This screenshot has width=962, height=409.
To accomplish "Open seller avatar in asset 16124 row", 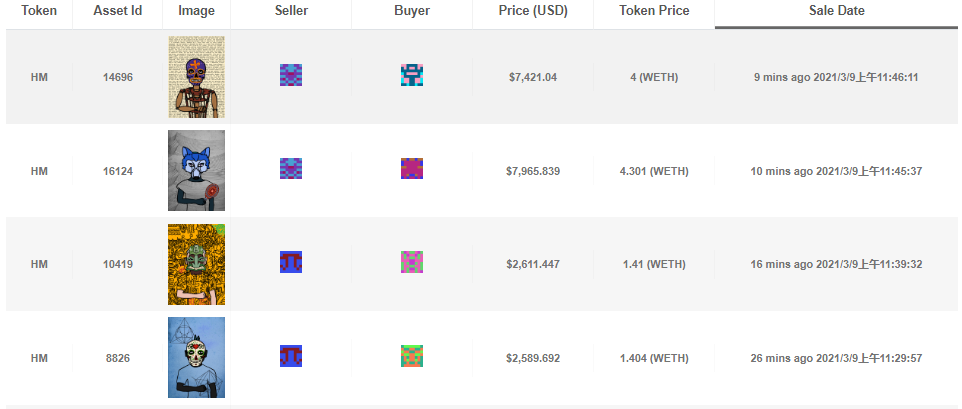I will pyautogui.click(x=291, y=169).
